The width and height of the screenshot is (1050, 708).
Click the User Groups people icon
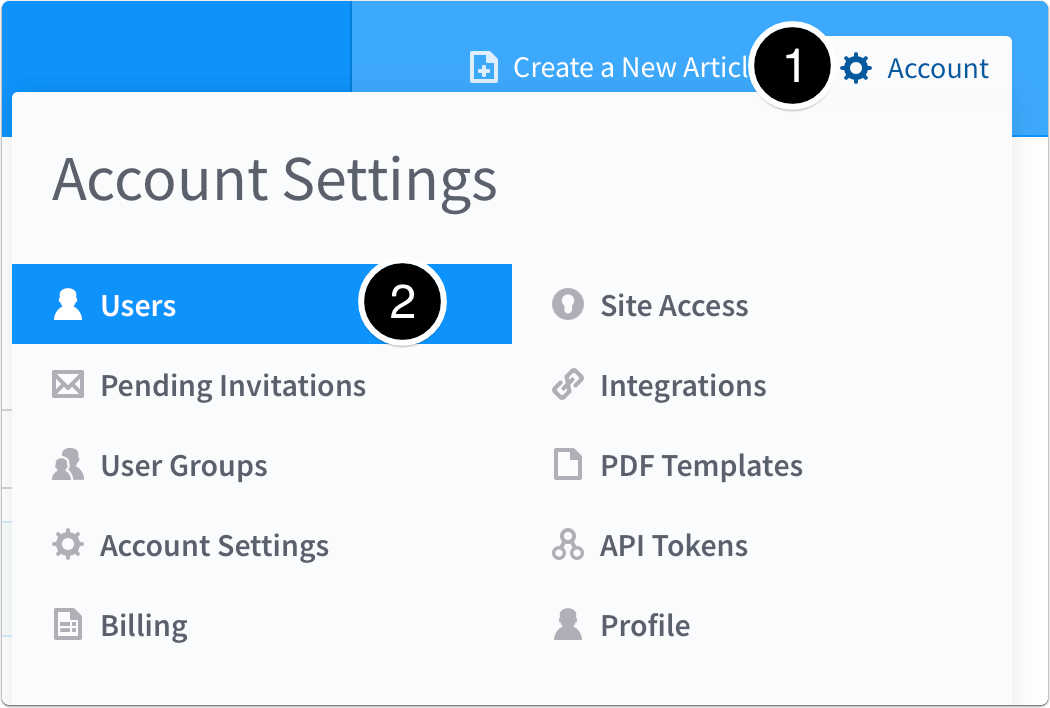coord(66,465)
